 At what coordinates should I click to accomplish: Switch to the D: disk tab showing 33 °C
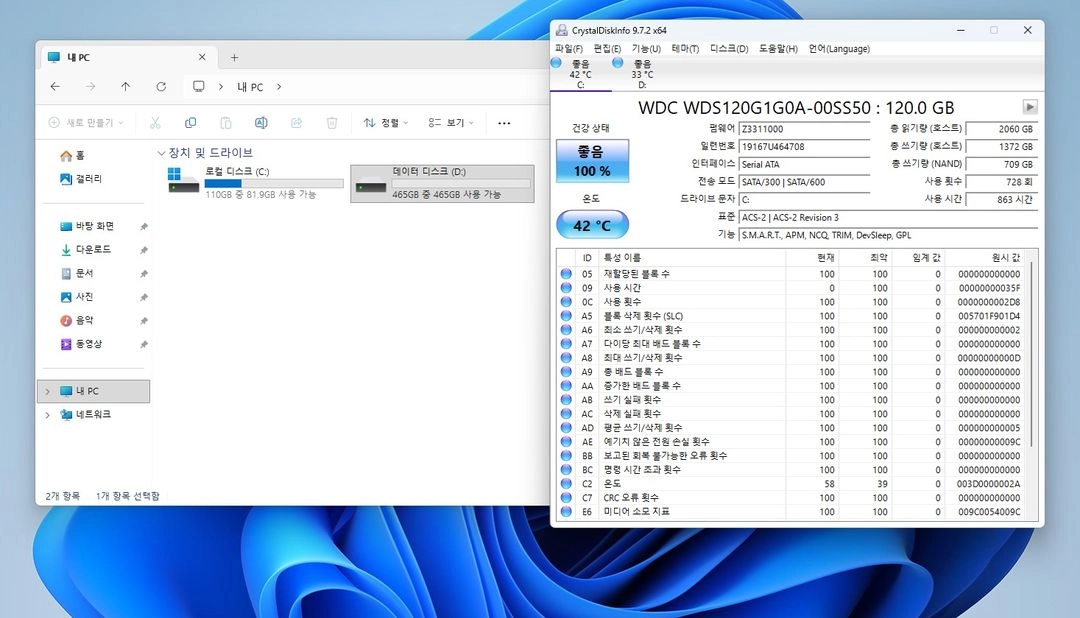[x=641, y=74]
